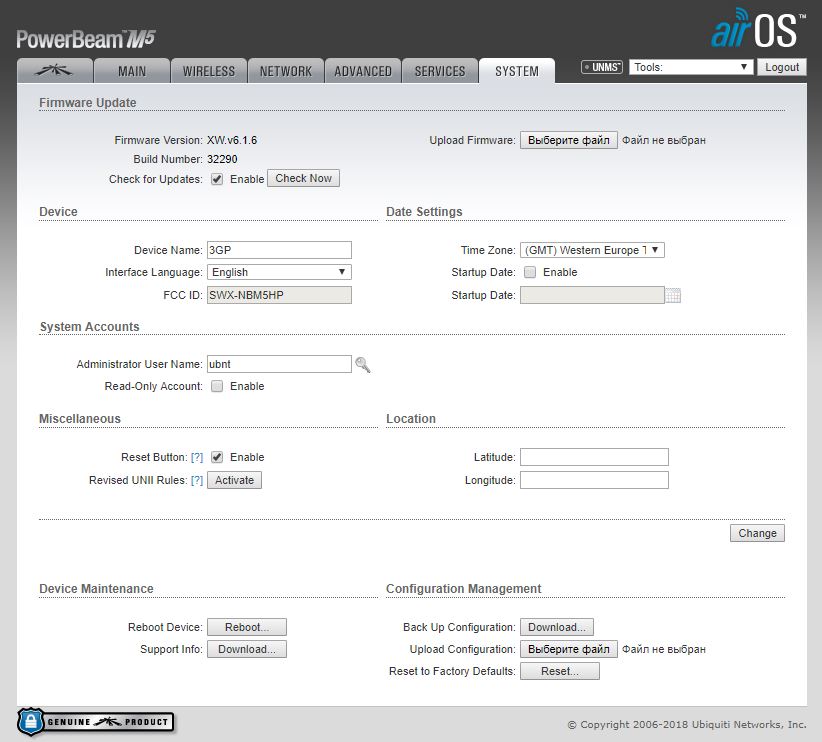
Task: Open the Ubiquiti logo tab
Action: pyautogui.click(x=55, y=71)
